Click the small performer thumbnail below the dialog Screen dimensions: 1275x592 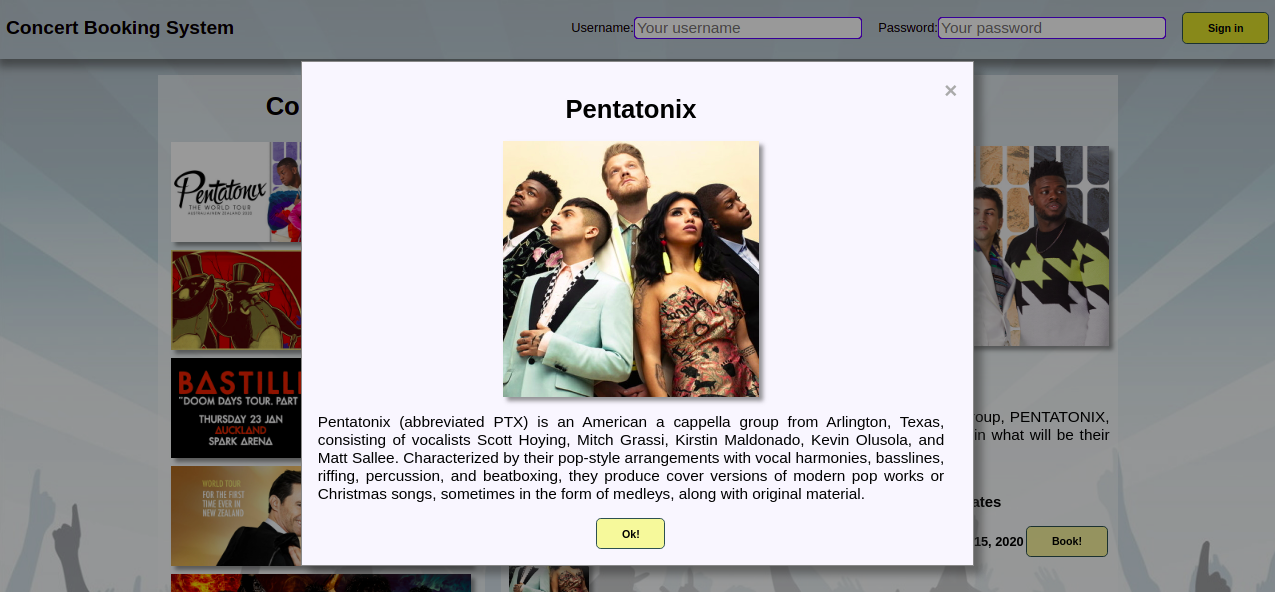point(548,579)
